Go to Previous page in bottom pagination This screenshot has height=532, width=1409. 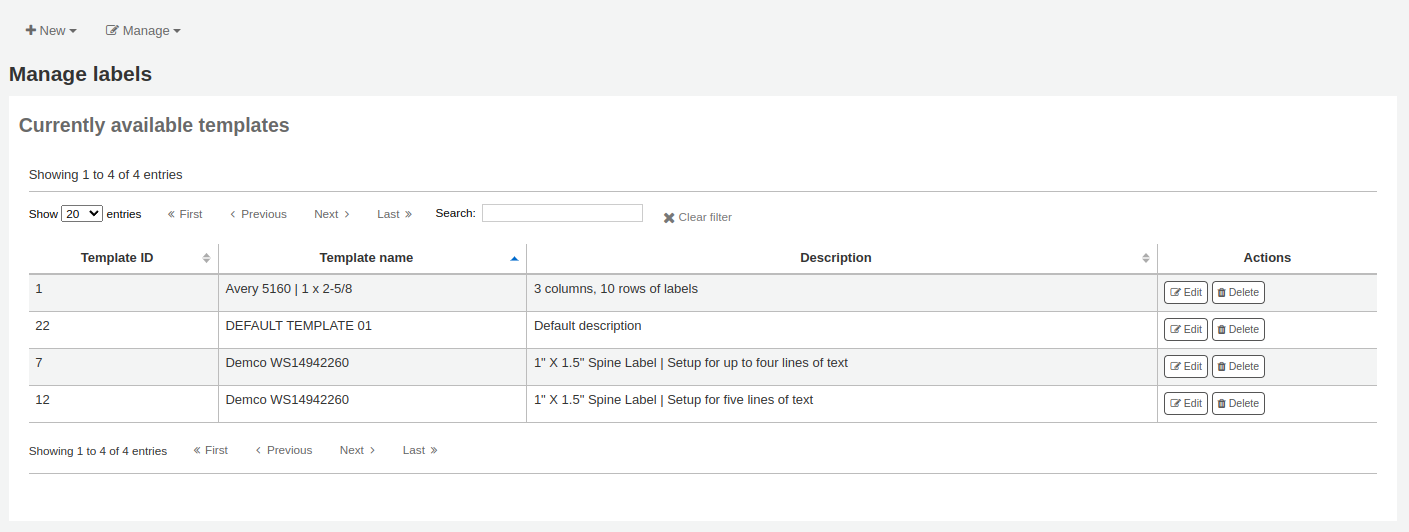pyautogui.click(x=284, y=450)
